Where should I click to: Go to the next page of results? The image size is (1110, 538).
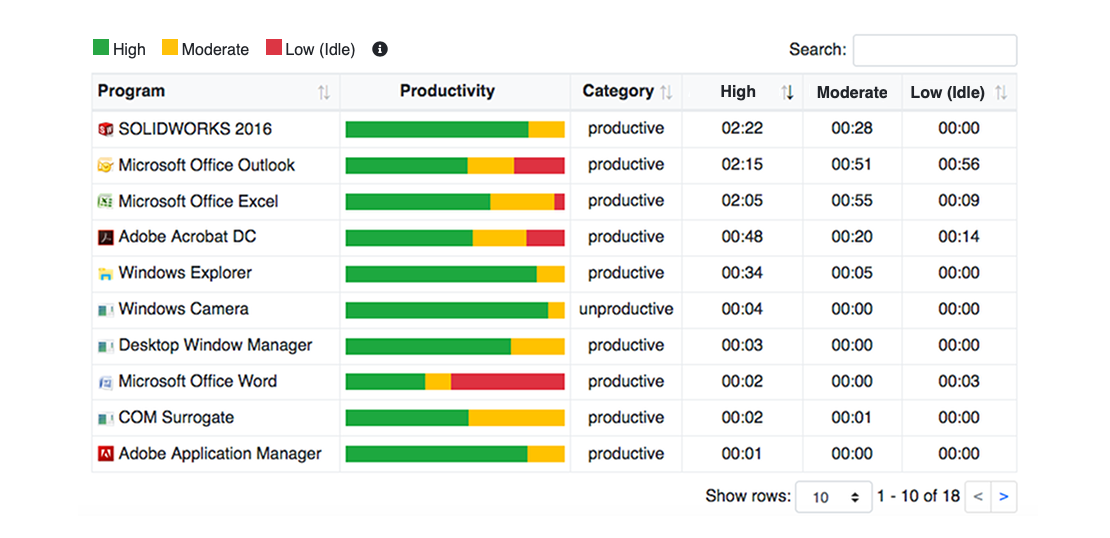pyautogui.click(x=1003, y=497)
